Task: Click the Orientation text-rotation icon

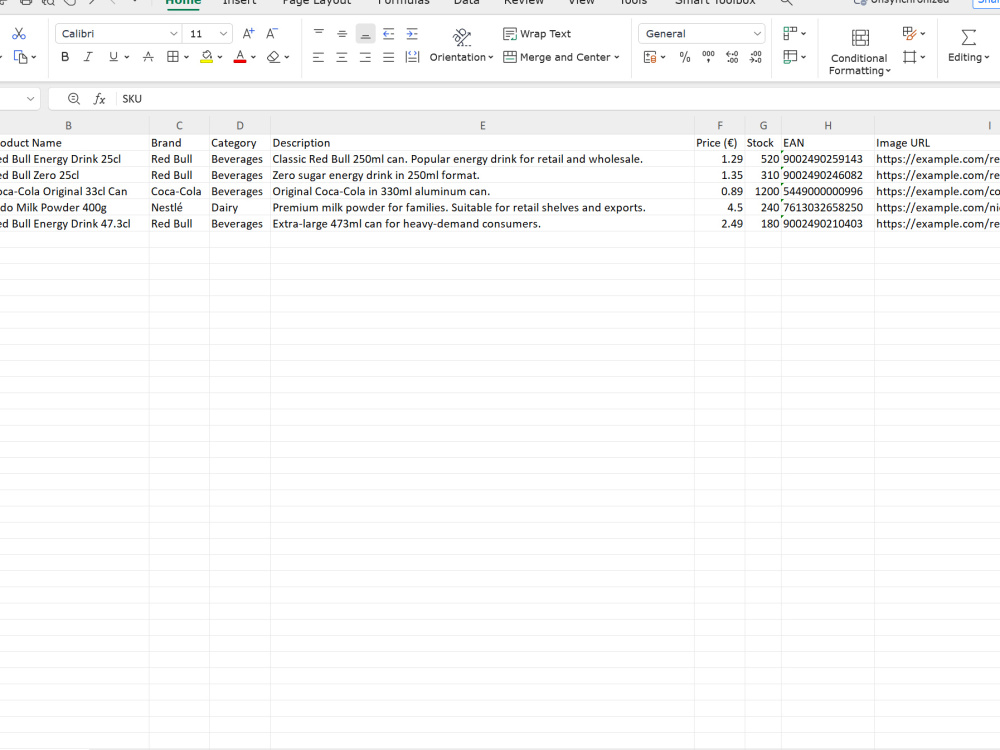Action: (462, 37)
